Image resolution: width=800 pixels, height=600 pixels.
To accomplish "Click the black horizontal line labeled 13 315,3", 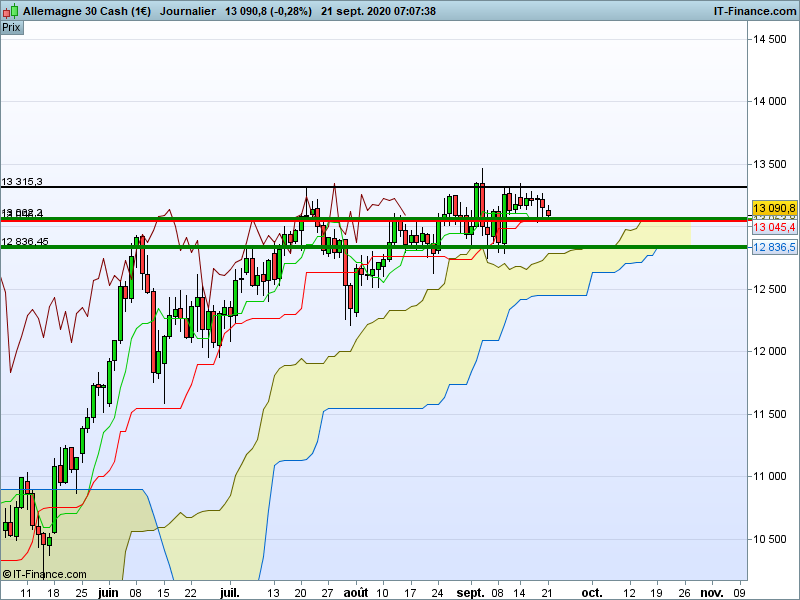I will click(373, 187).
